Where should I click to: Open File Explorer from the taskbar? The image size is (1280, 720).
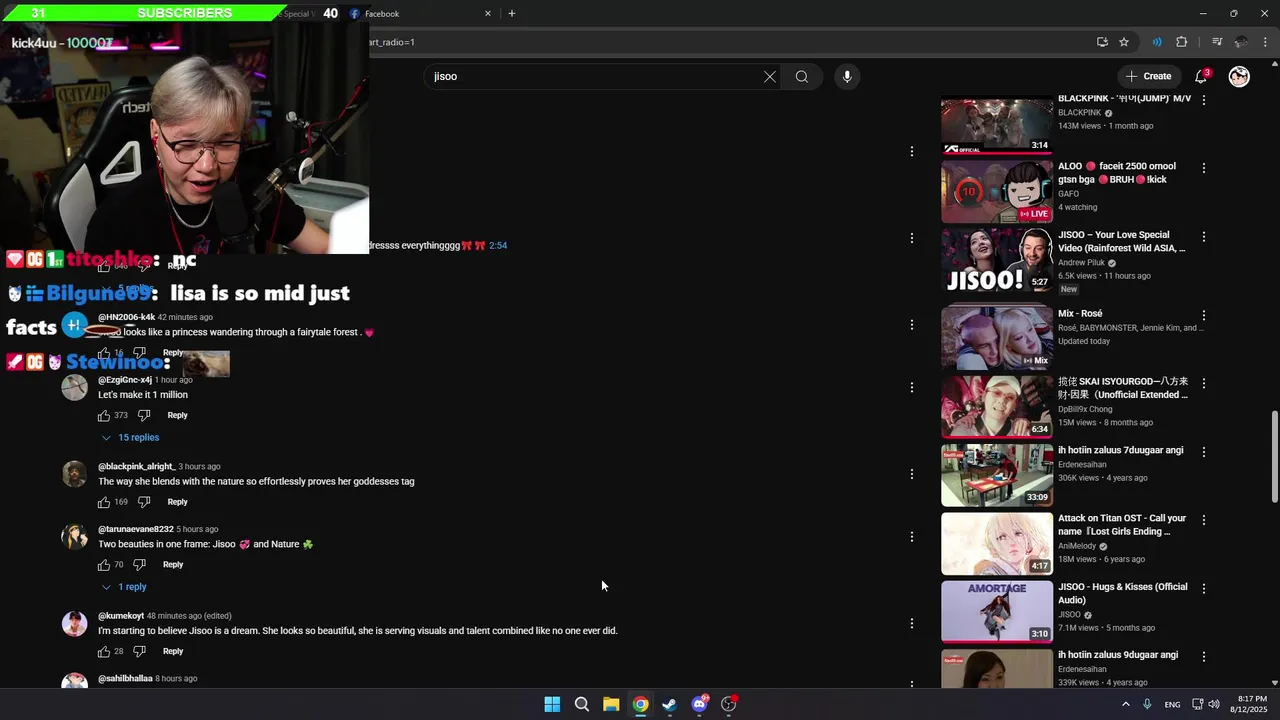point(611,704)
